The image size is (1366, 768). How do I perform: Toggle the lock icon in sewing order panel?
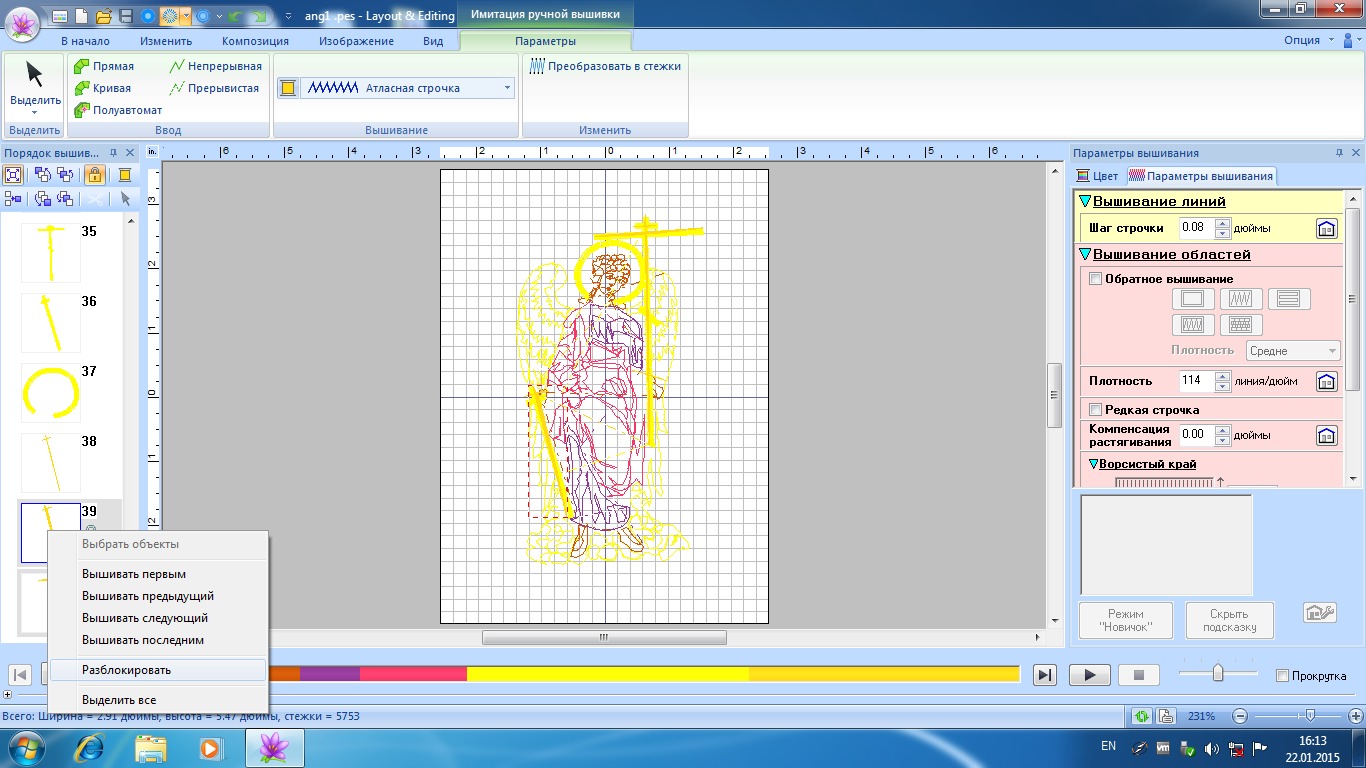[95, 175]
